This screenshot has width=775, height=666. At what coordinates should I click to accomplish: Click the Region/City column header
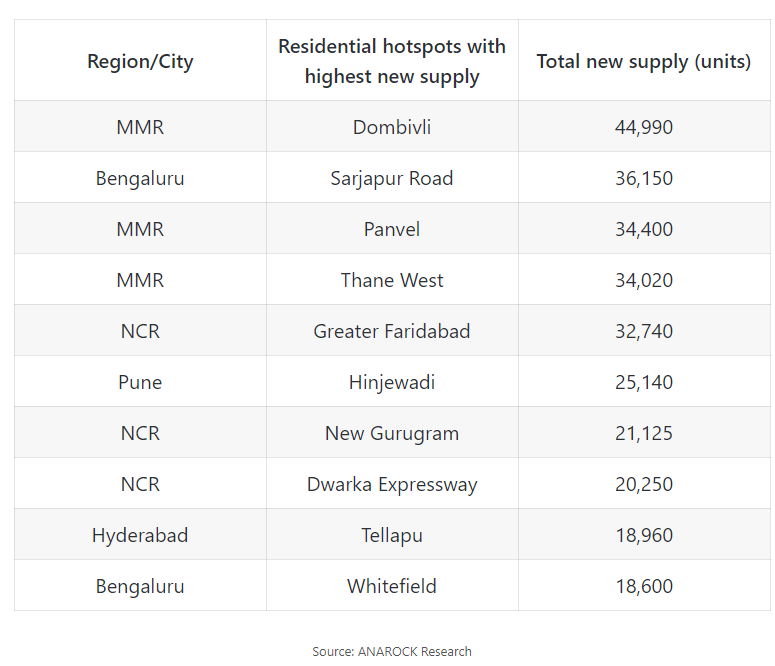tap(140, 61)
